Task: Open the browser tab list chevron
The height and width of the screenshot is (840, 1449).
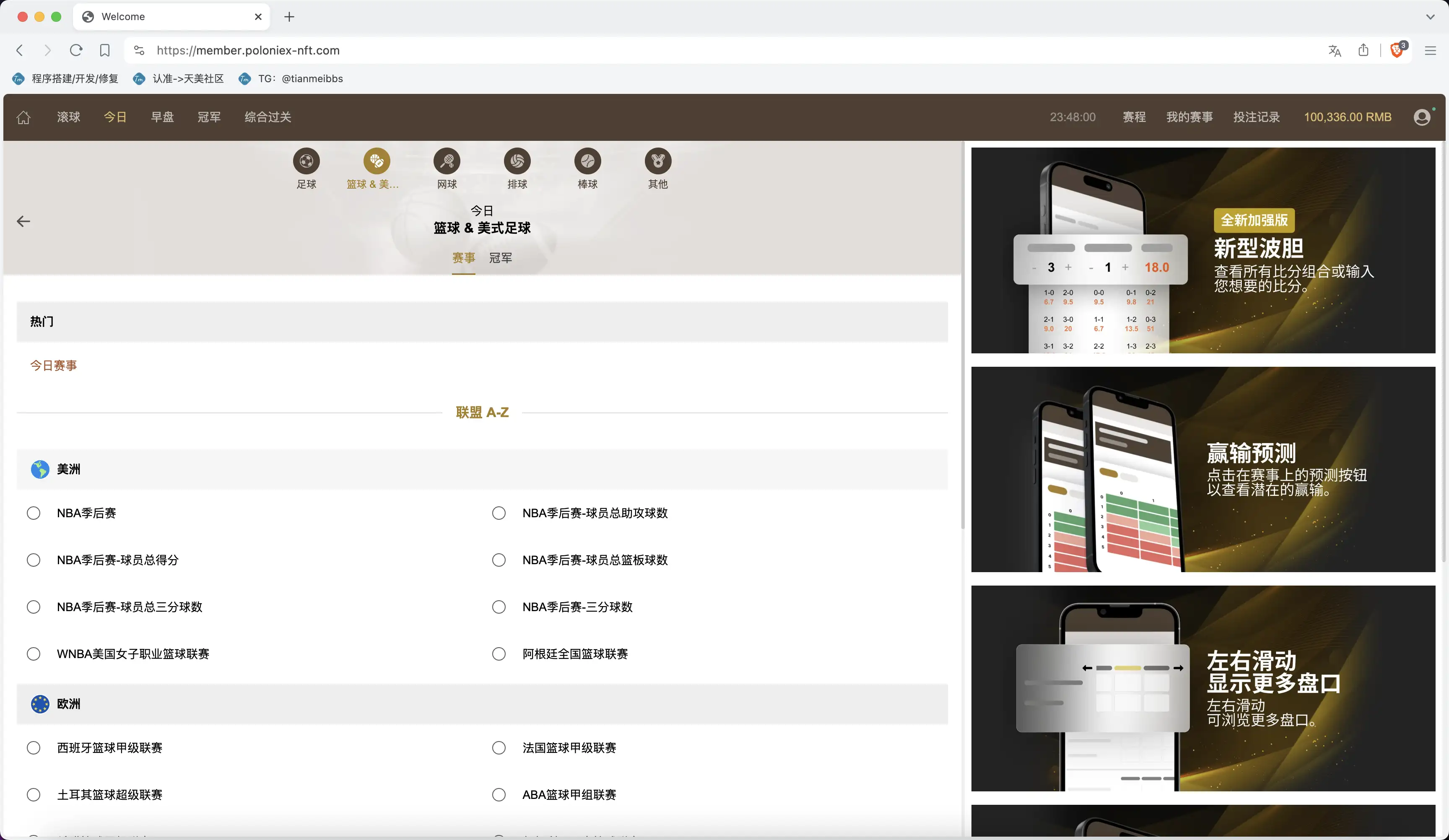Action: click(x=1430, y=17)
